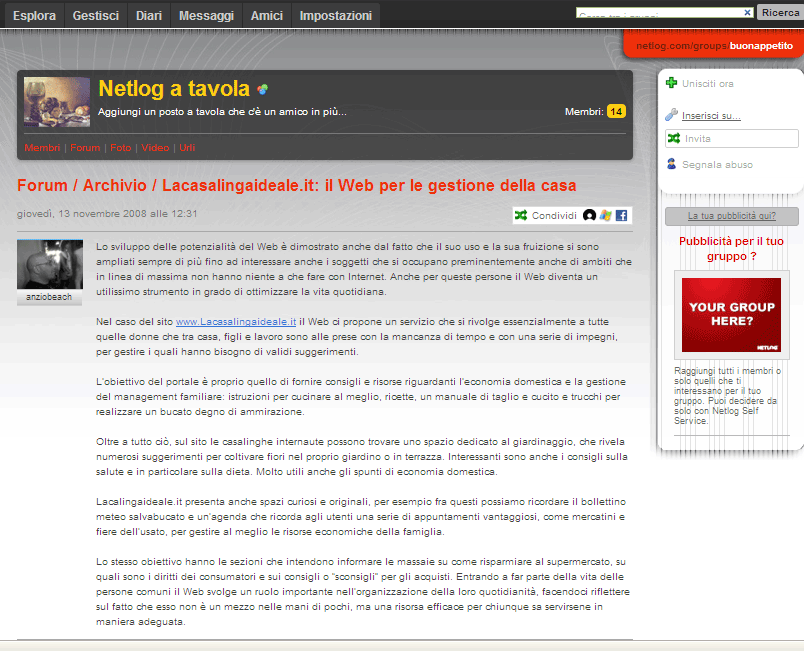The height and width of the screenshot is (651, 804).
Task: Click the Unisciti ora link
Action: pos(708,84)
